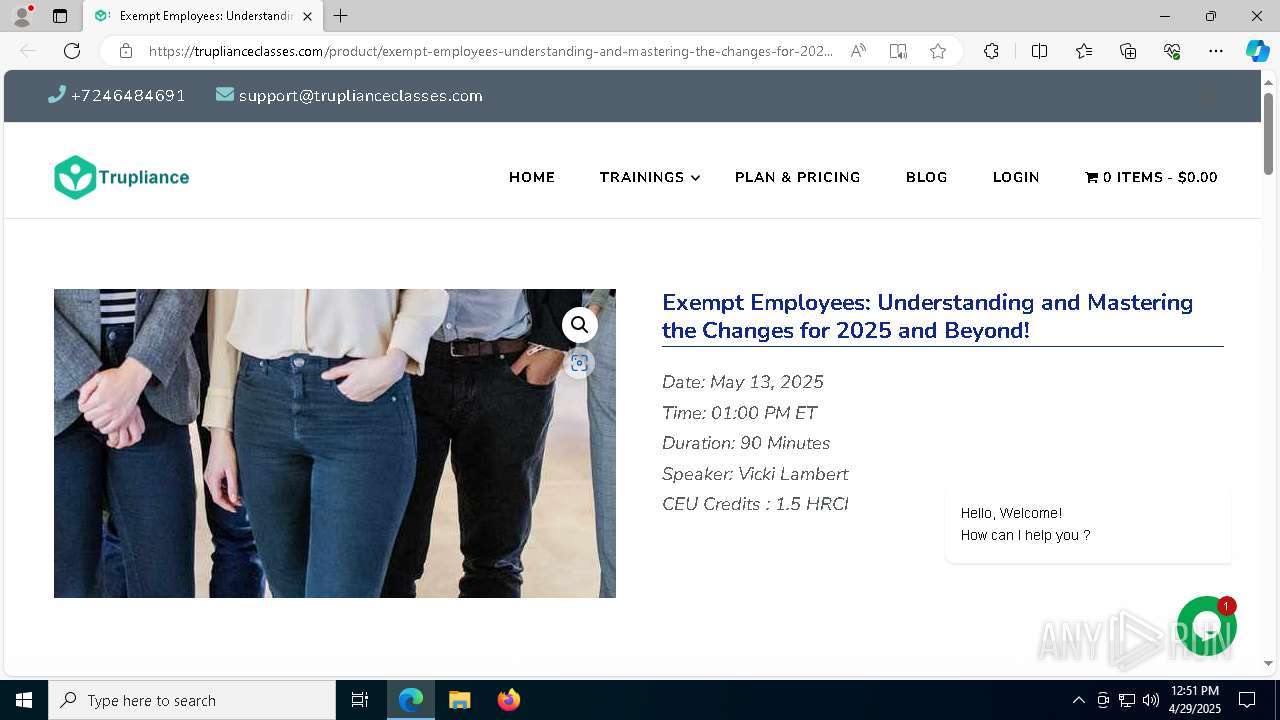Open the Edge profile icon
Screen dimensions: 1280x720
pyautogui.click(x=22, y=16)
